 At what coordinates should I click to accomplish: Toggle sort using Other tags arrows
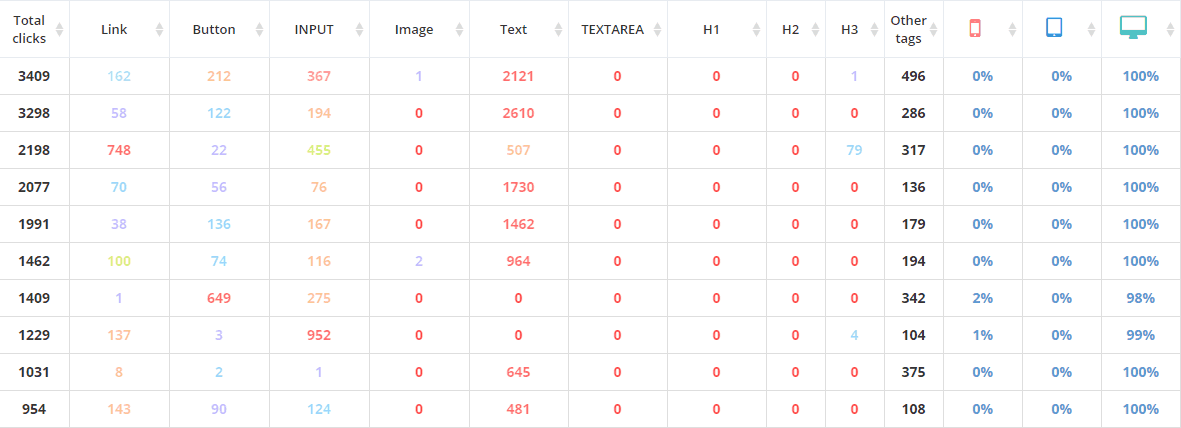click(x=933, y=30)
